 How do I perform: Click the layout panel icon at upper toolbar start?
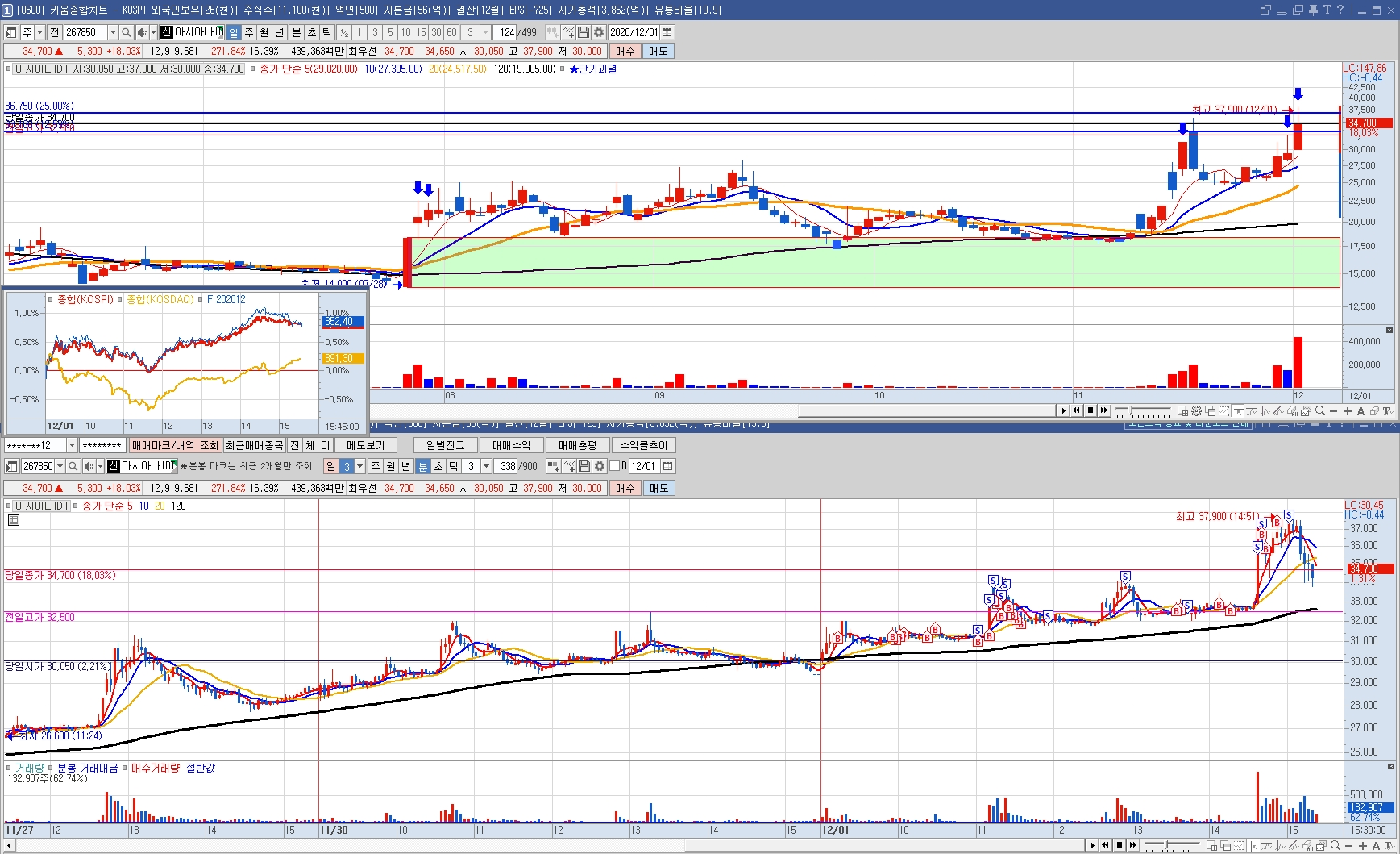[10, 32]
